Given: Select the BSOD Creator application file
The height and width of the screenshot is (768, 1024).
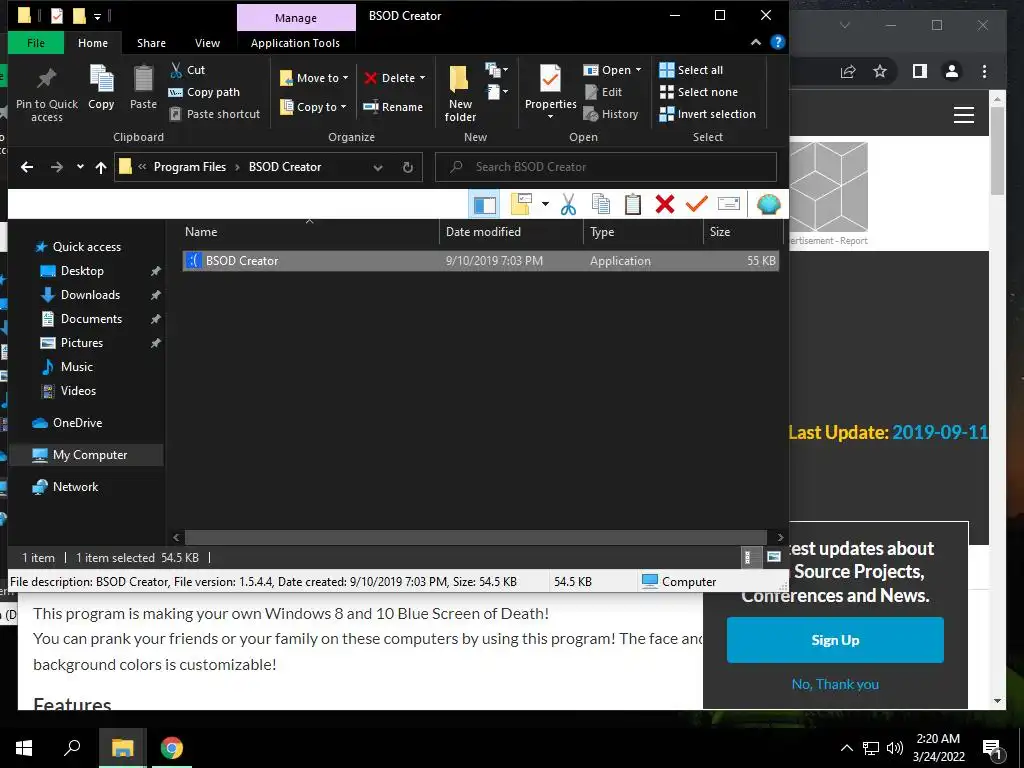Looking at the screenshot, I should 481,261.
